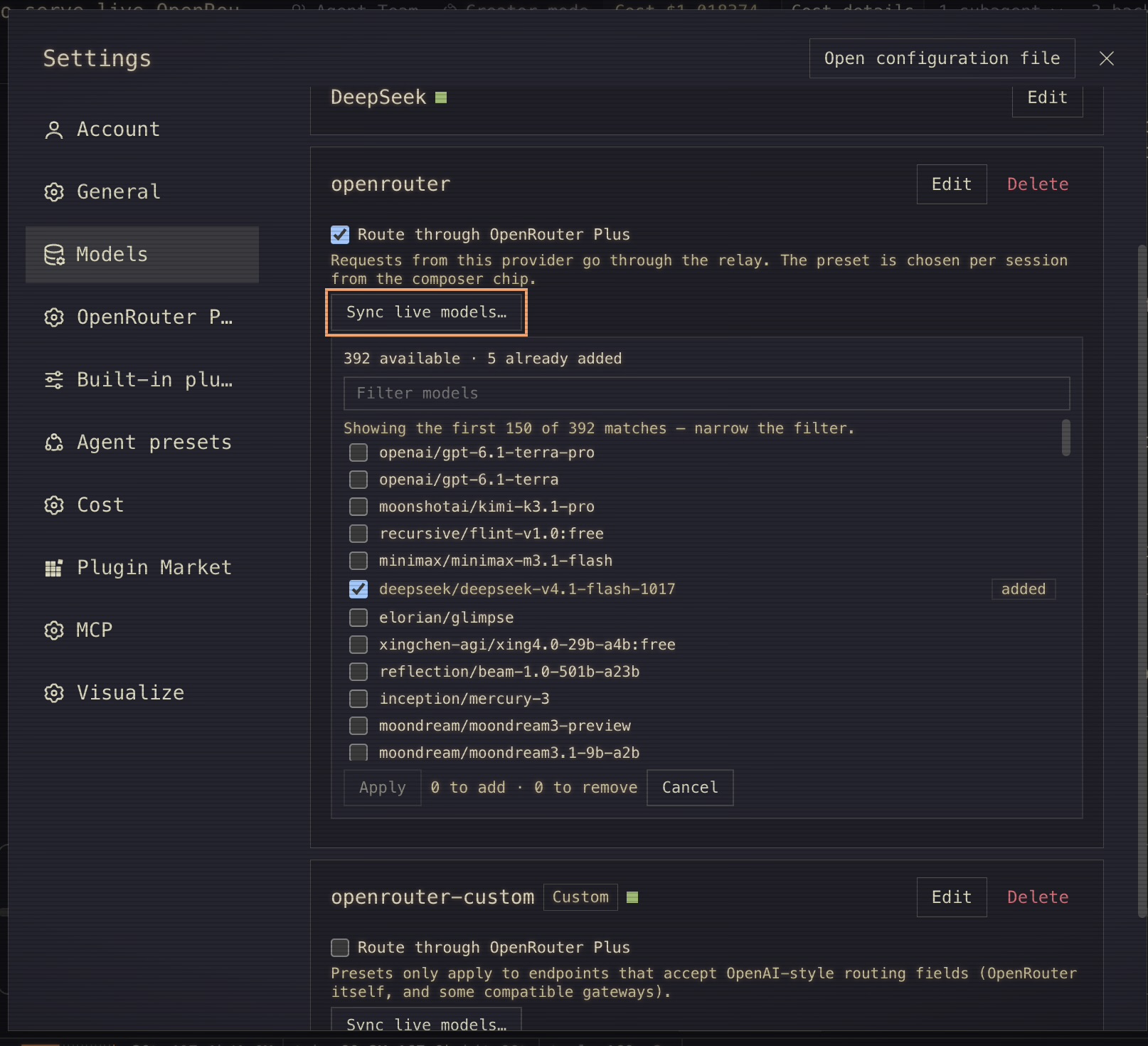Viewport: 1148px width, 1046px height.
Task: Check inception/mercury-3 model
Action: click(358, 699)
